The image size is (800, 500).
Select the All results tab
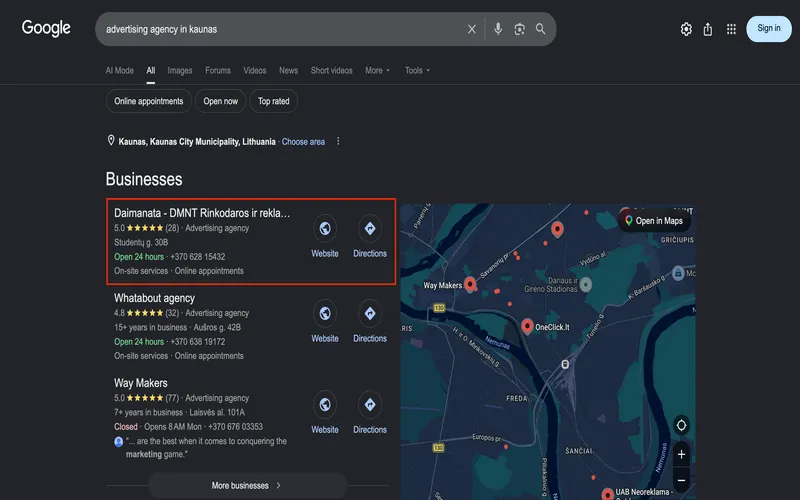tap(151, 70)
